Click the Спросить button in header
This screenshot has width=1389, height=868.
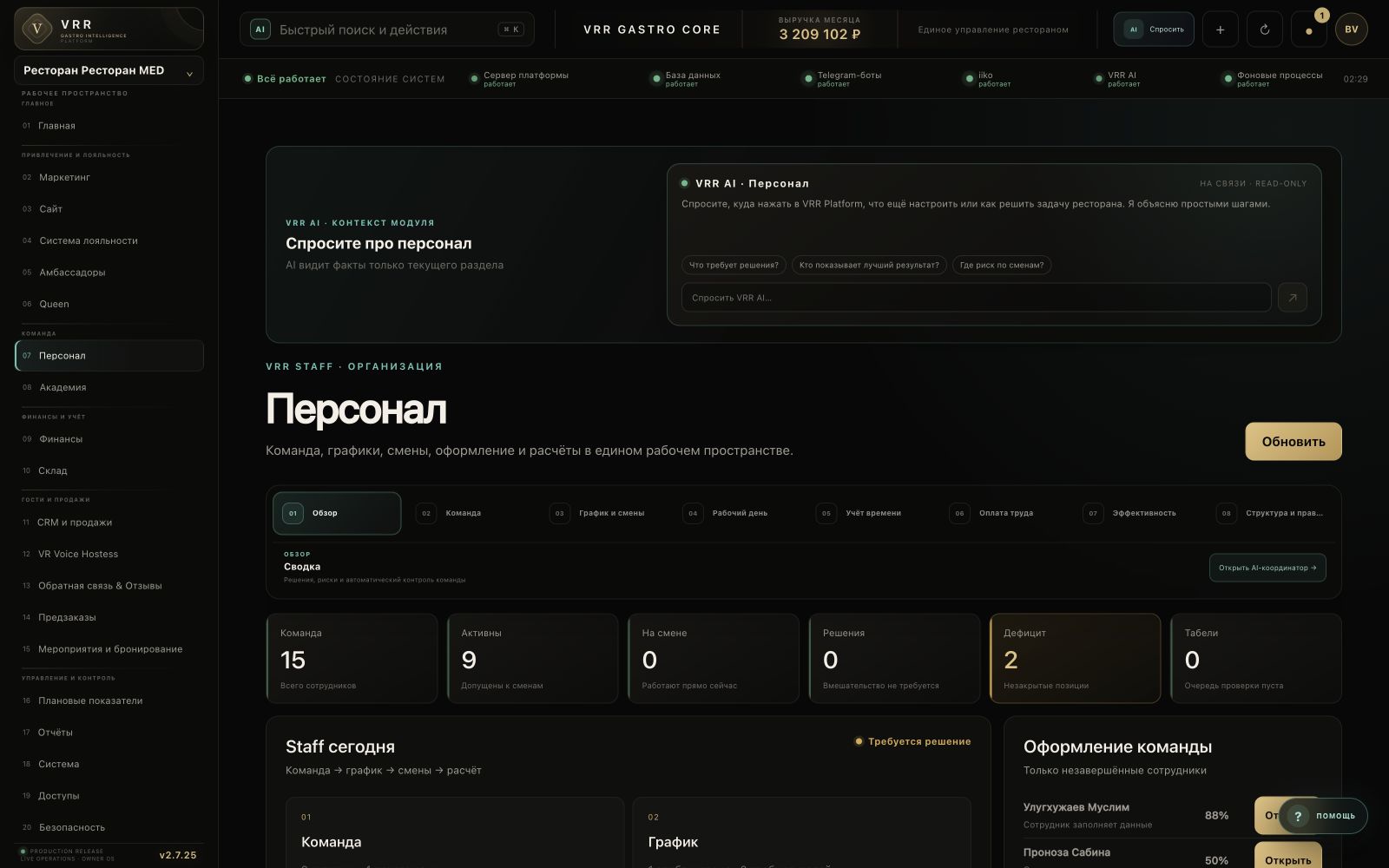click(x=1154, y=30)
